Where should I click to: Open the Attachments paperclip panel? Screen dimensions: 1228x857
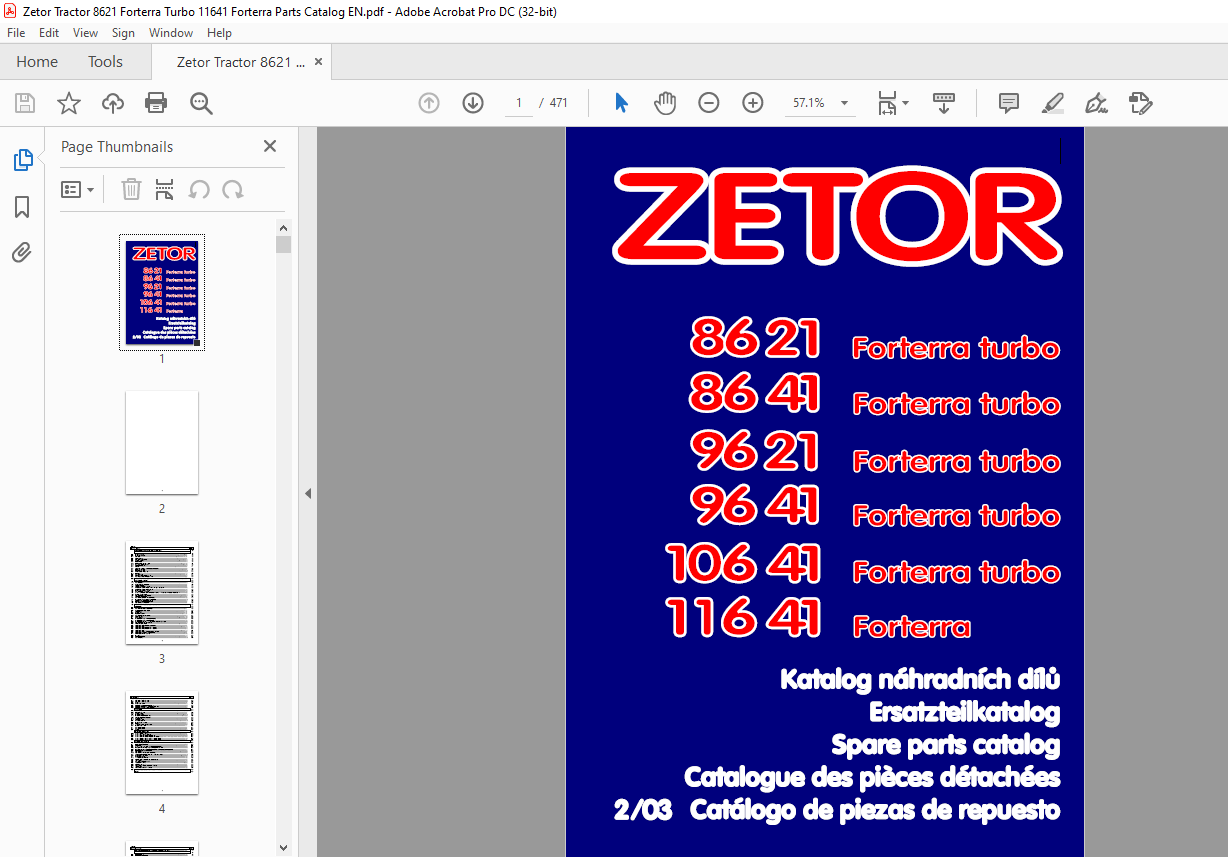[x=22, y=252]
